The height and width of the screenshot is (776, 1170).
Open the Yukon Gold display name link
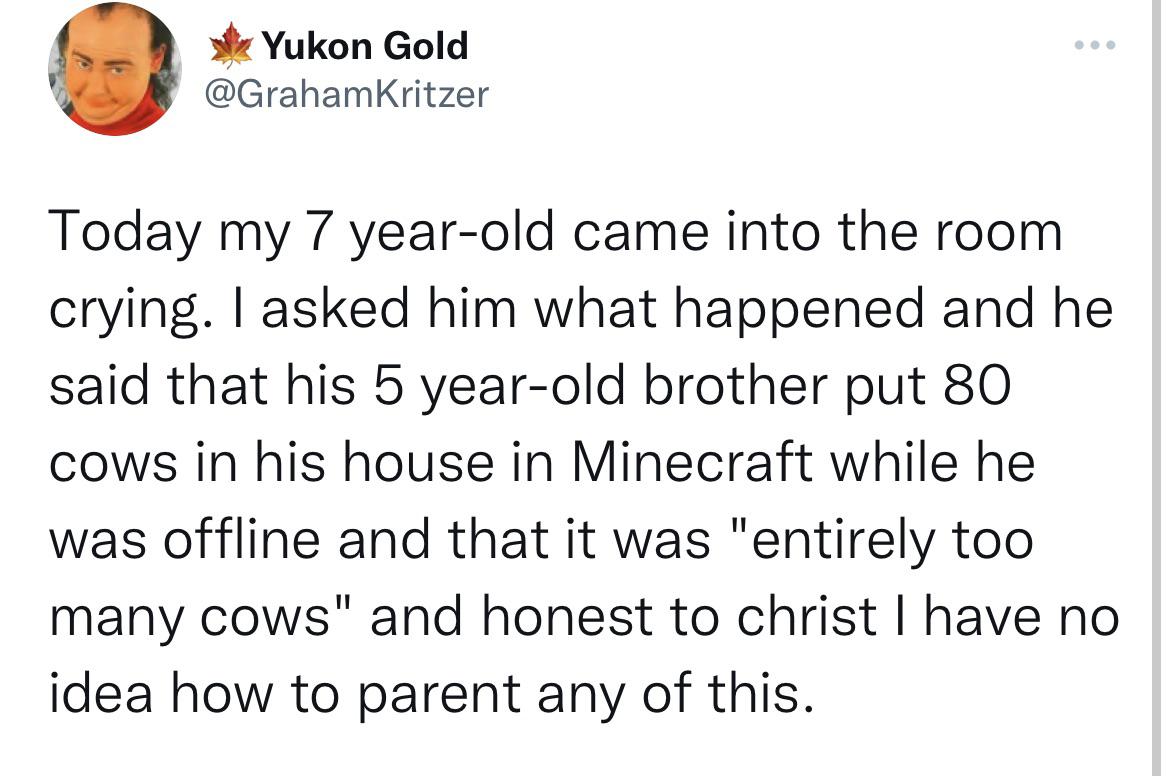[365, 46]
